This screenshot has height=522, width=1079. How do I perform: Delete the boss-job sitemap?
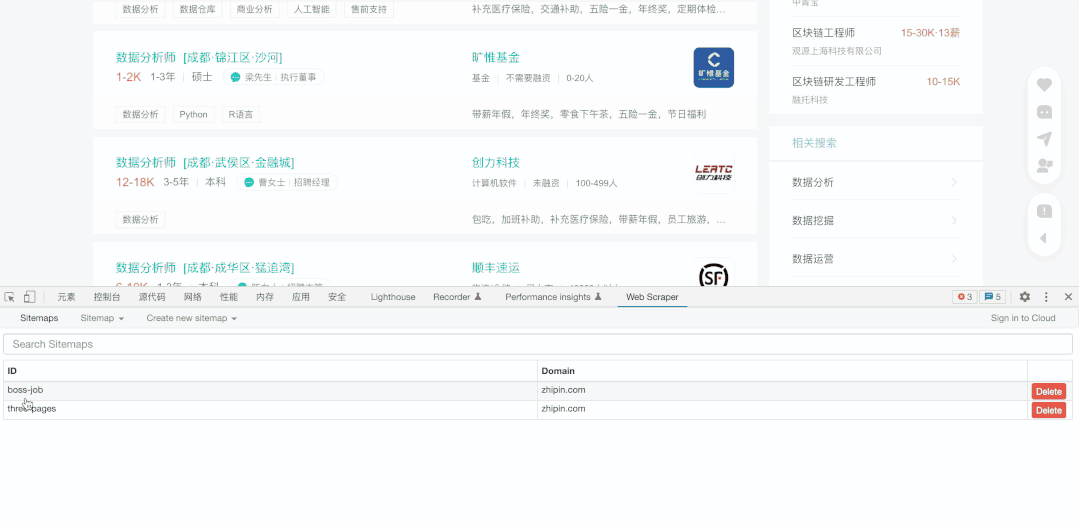click(x=1048, y=391)
